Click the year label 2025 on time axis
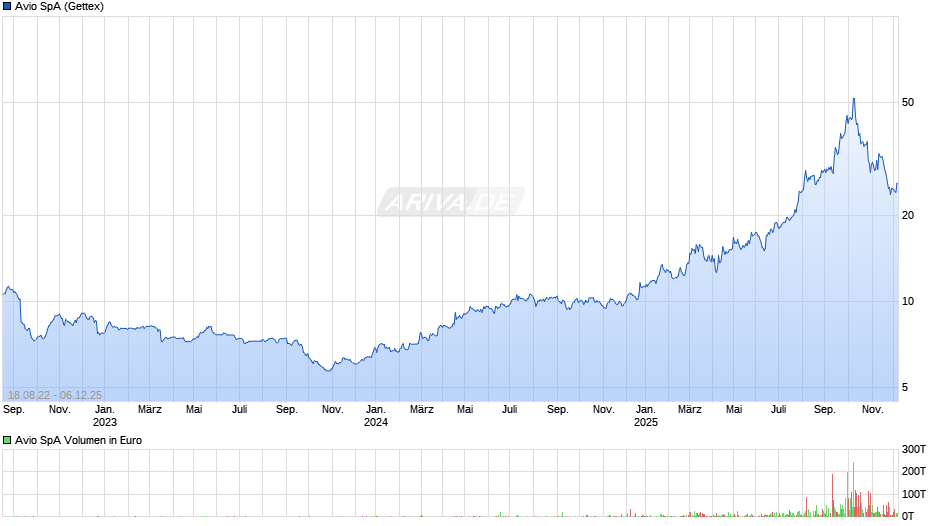 tap(646, 422)
